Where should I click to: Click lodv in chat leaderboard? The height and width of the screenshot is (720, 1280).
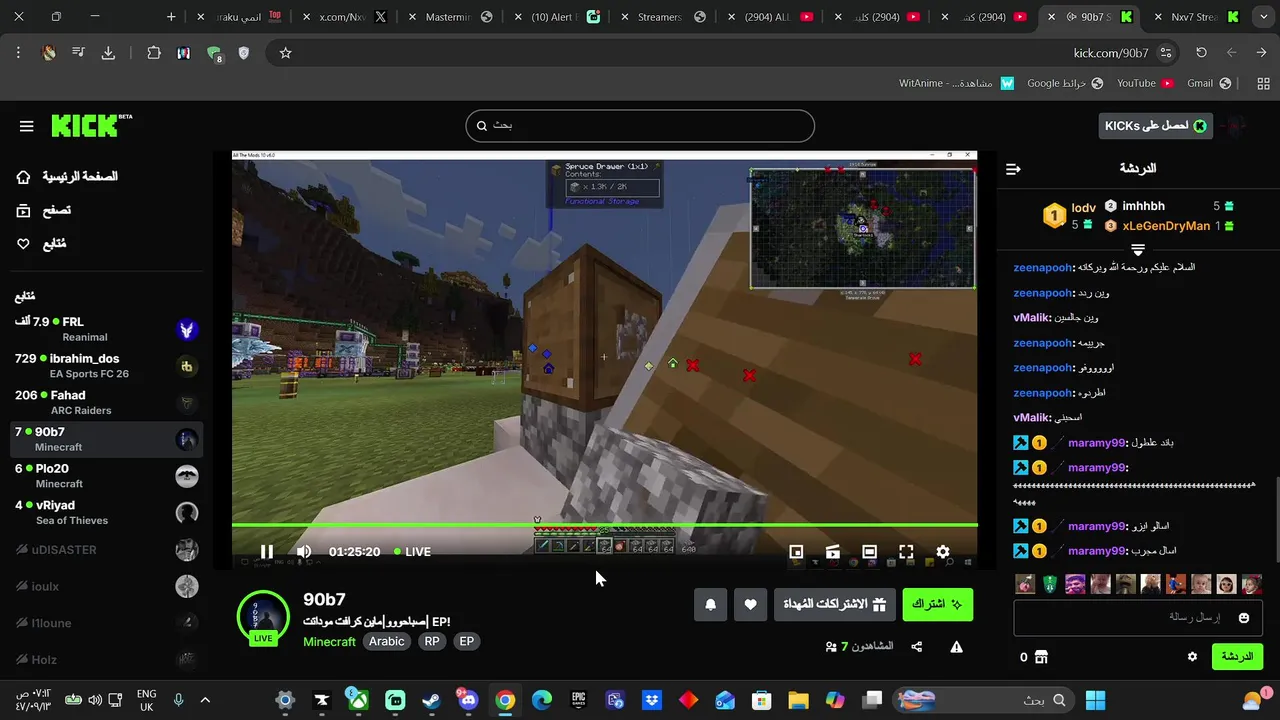pyautogui.click(x=1084, y=208)
